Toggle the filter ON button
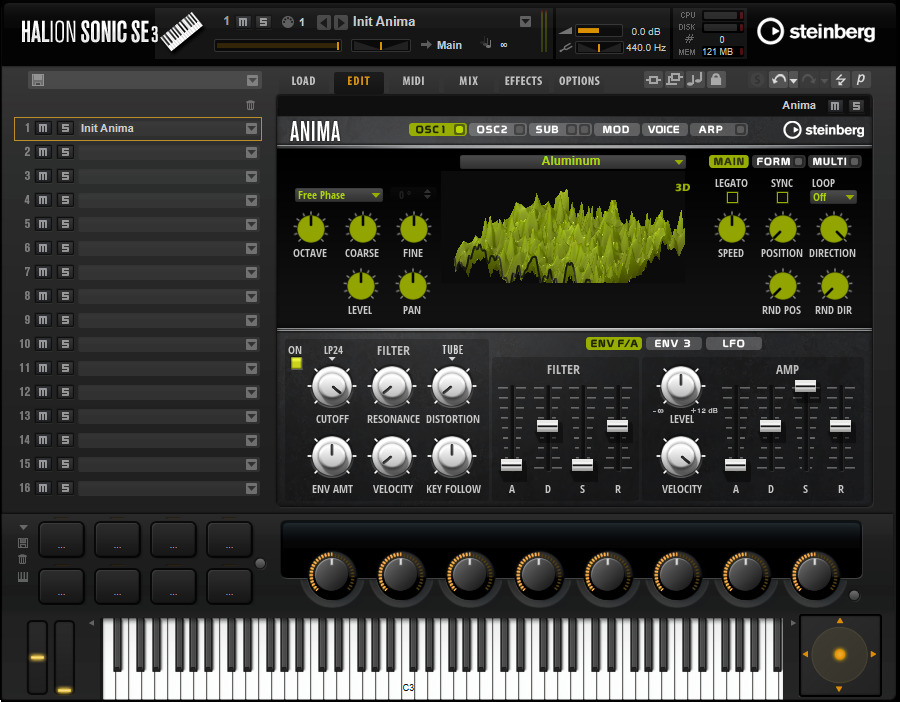 [x=296, y=363]
